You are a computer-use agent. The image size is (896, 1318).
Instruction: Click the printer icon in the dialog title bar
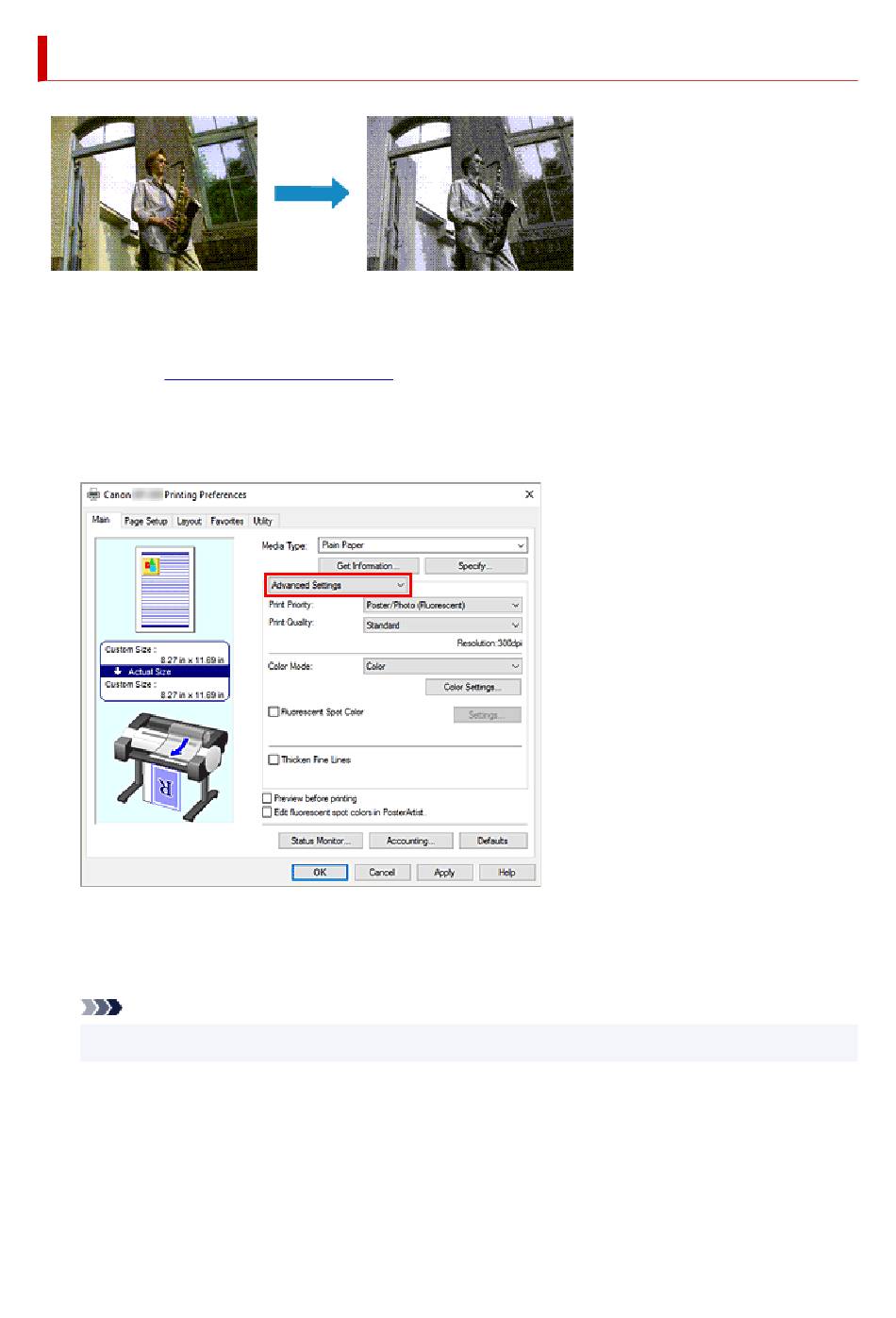(x=93, y=494)
